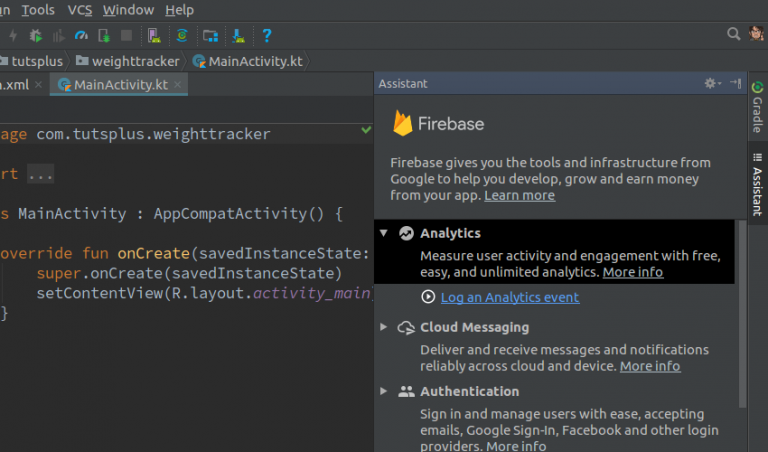Image resolution: width=768 pixels, height=452 pixels.
Task: Open the Tools menu
Action: tap(38, 10)
